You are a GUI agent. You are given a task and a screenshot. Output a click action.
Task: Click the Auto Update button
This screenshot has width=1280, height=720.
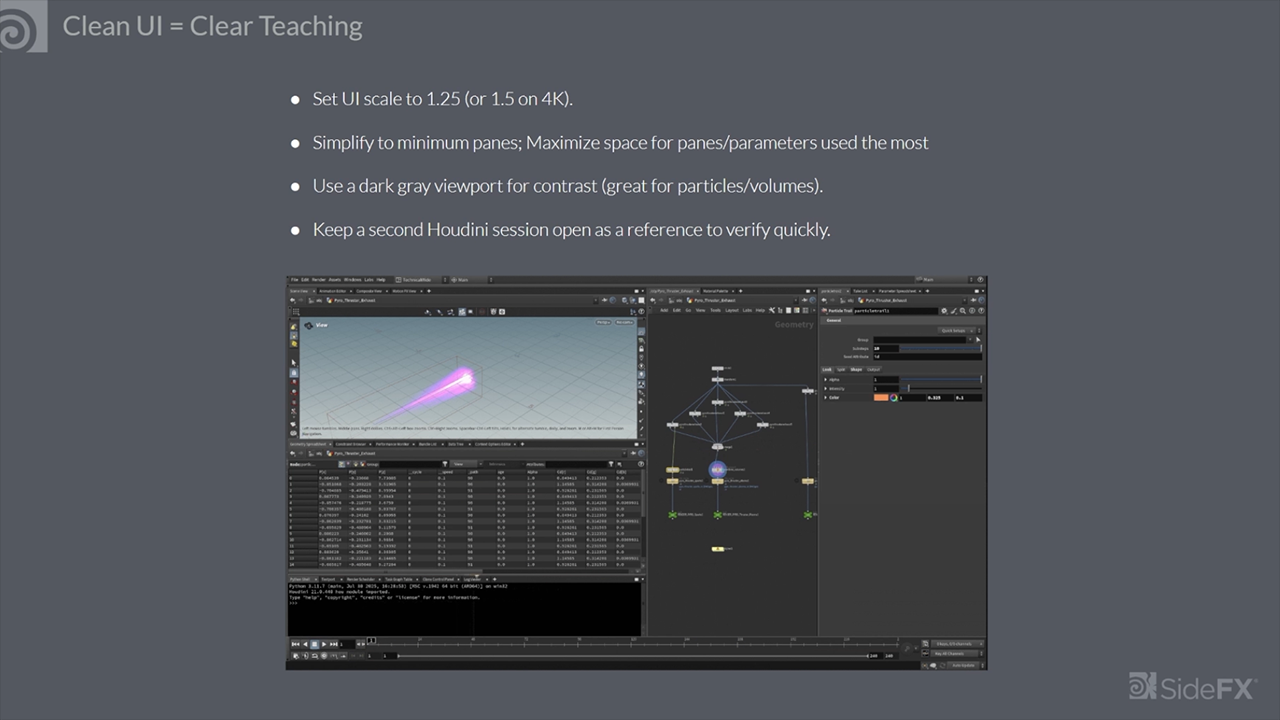pos(962,664)
